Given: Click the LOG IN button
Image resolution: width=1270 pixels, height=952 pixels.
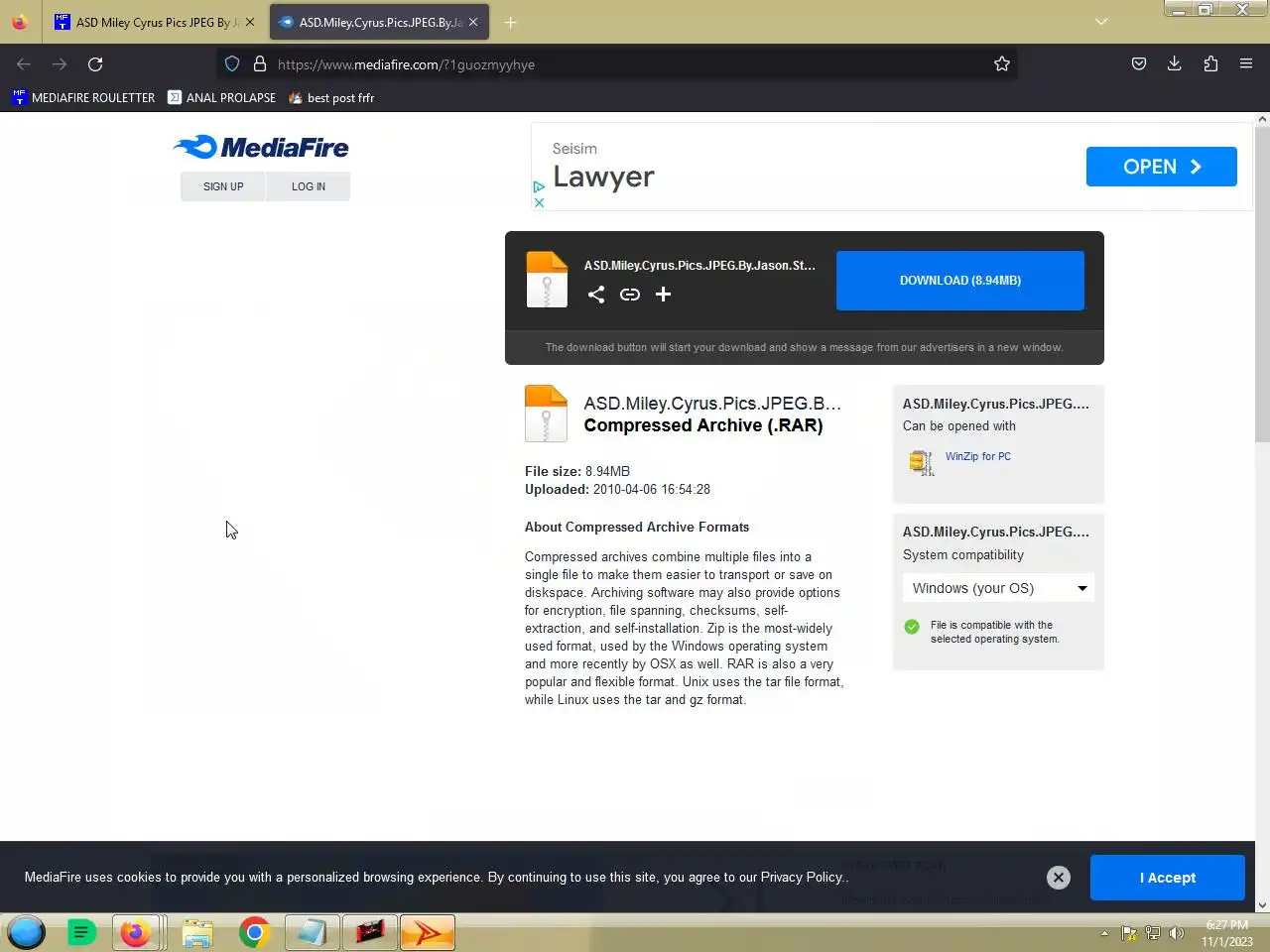Looking at the screenshot, I should click(309, 186).
